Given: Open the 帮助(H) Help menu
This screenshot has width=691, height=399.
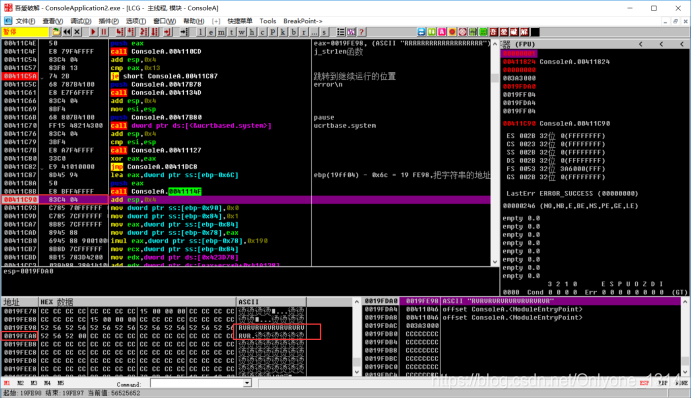Looking at the screenshot, I should [194, 21].
